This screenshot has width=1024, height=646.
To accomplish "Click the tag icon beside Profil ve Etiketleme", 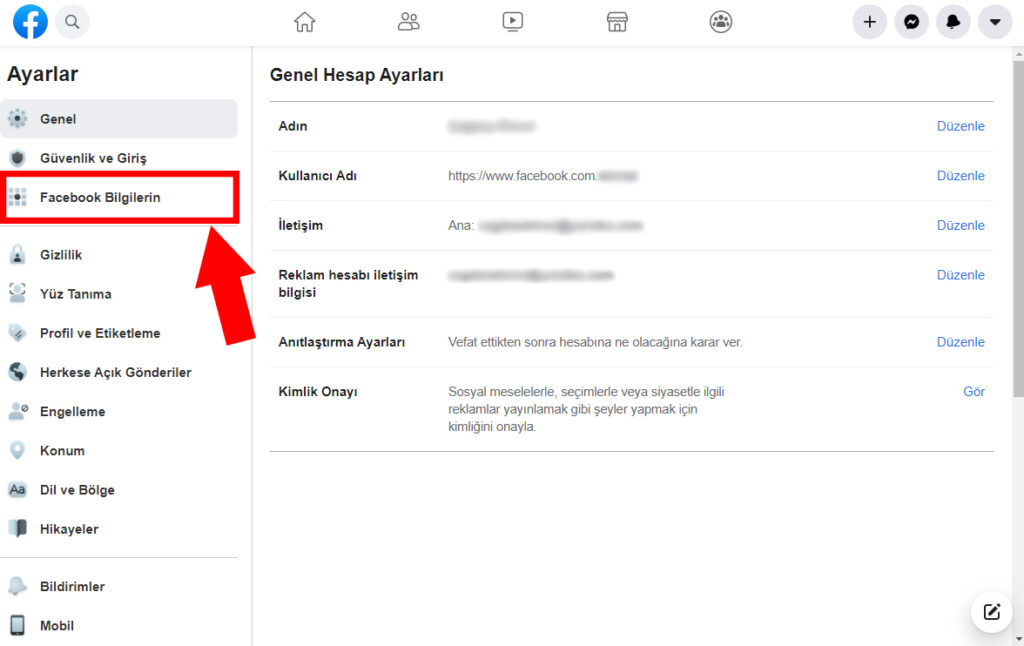I will point(18,333).
